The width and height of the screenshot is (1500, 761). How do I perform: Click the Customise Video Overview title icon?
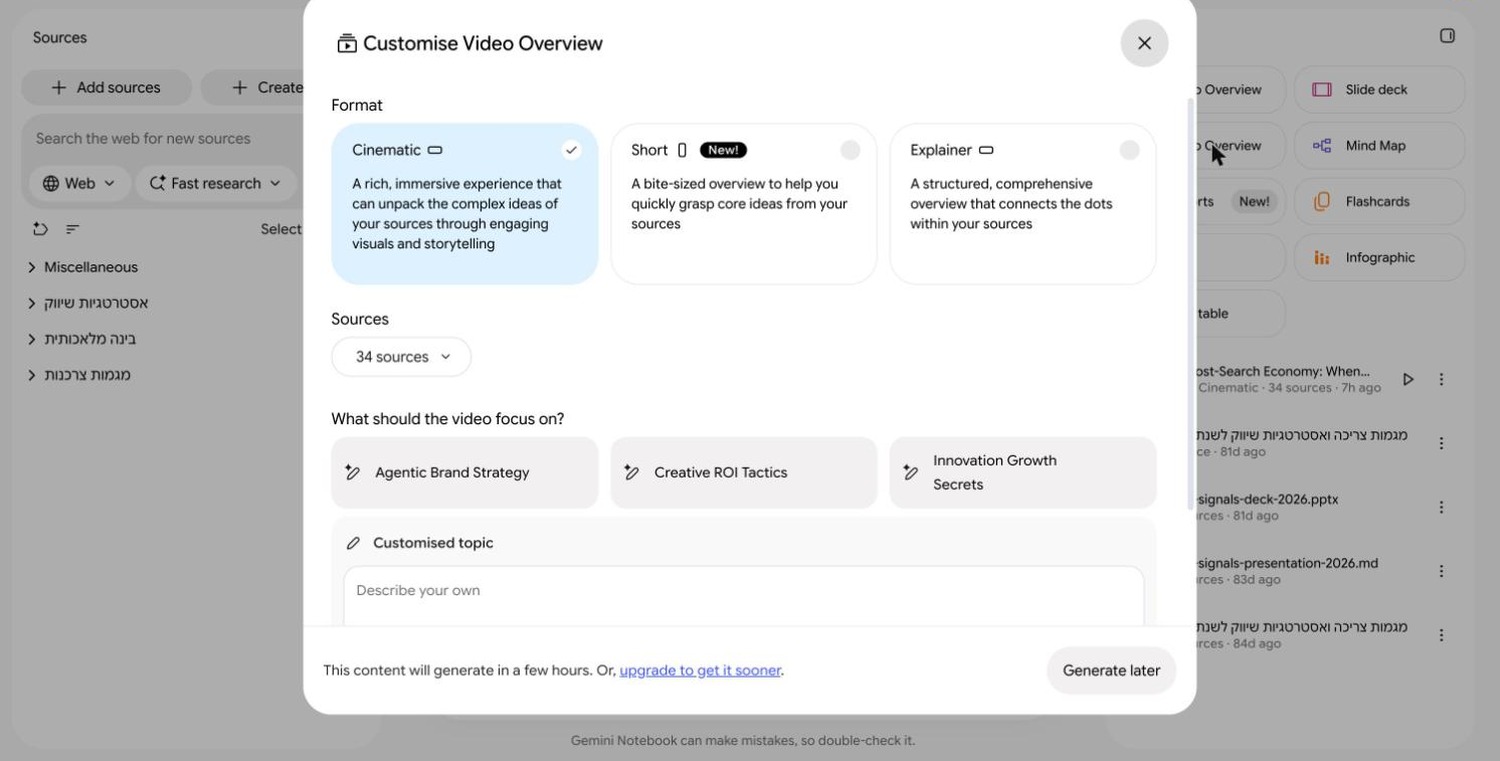coord(347,43)
